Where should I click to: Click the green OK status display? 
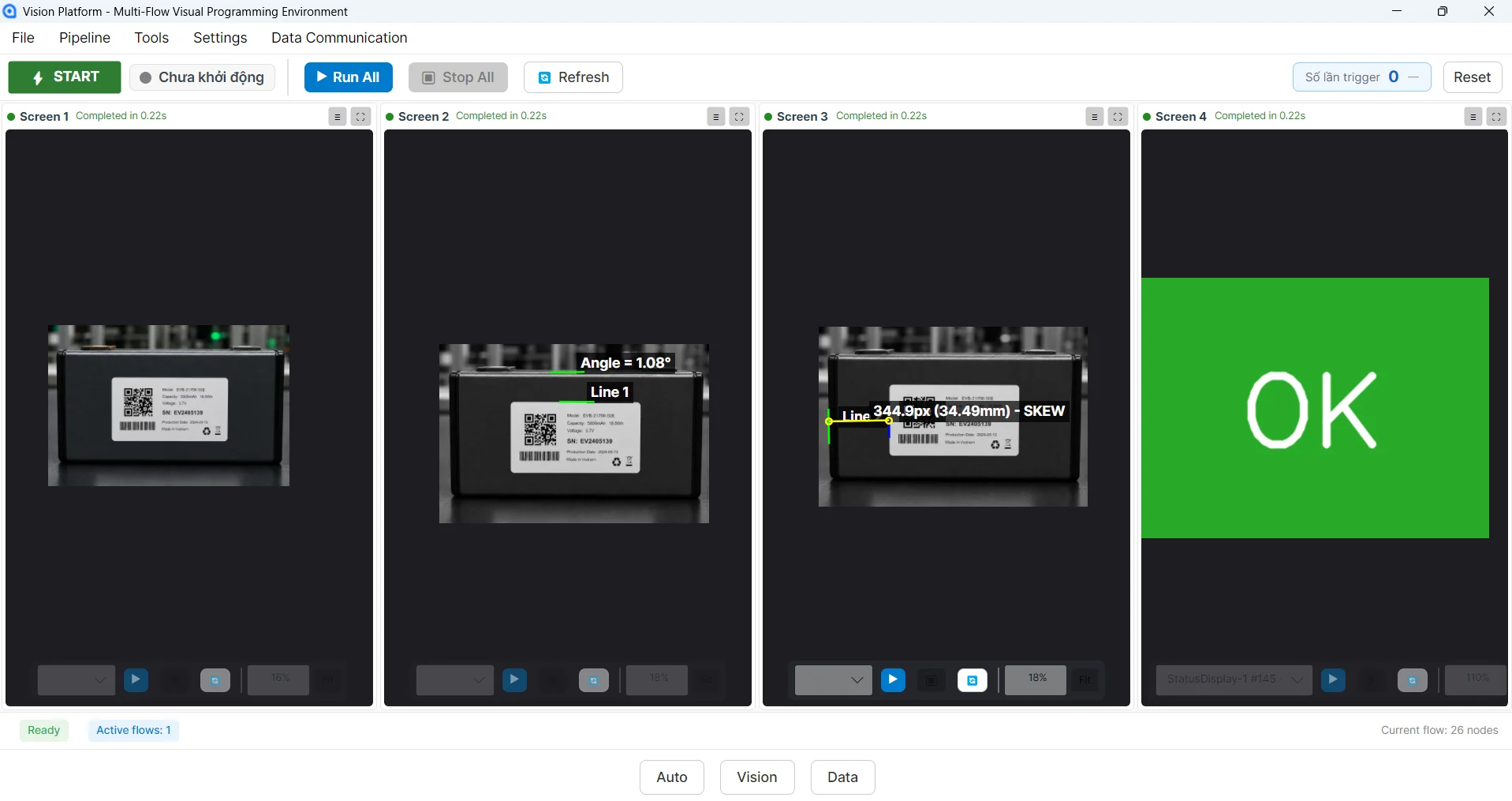1315,408
